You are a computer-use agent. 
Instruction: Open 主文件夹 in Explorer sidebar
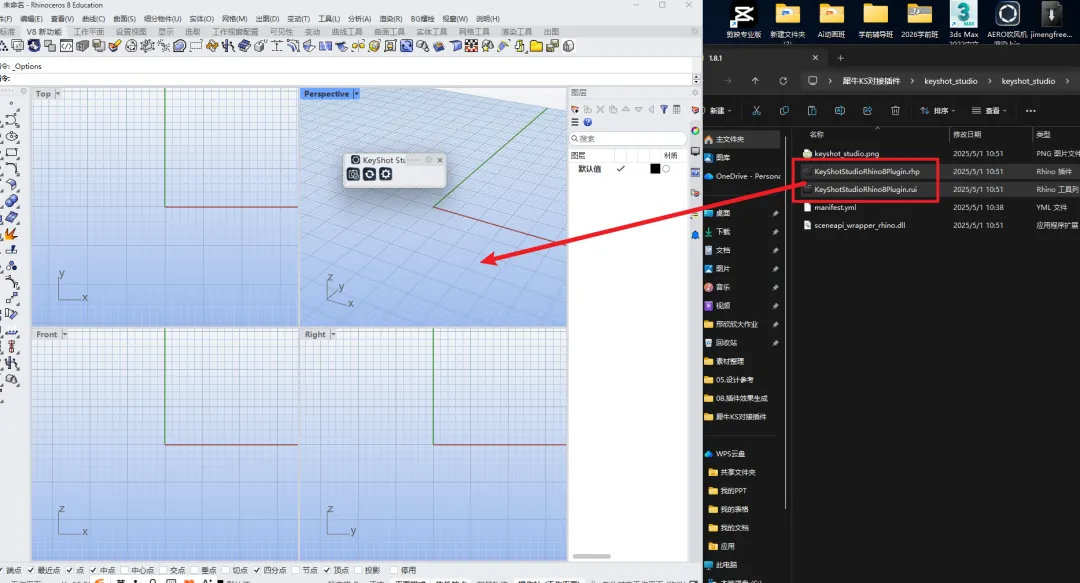[742, 139]
